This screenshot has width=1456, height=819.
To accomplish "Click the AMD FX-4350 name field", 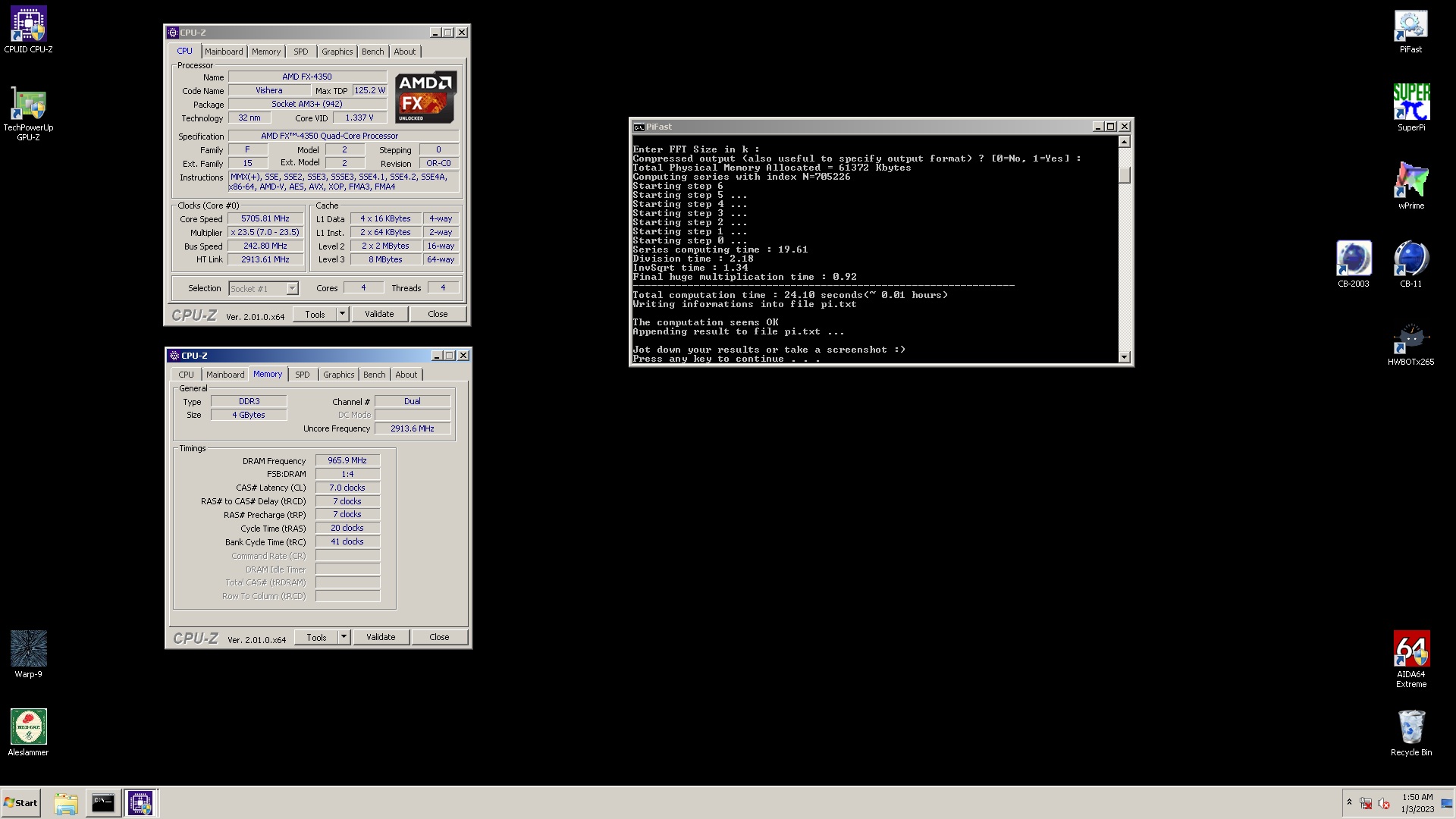I will point(307,77).
